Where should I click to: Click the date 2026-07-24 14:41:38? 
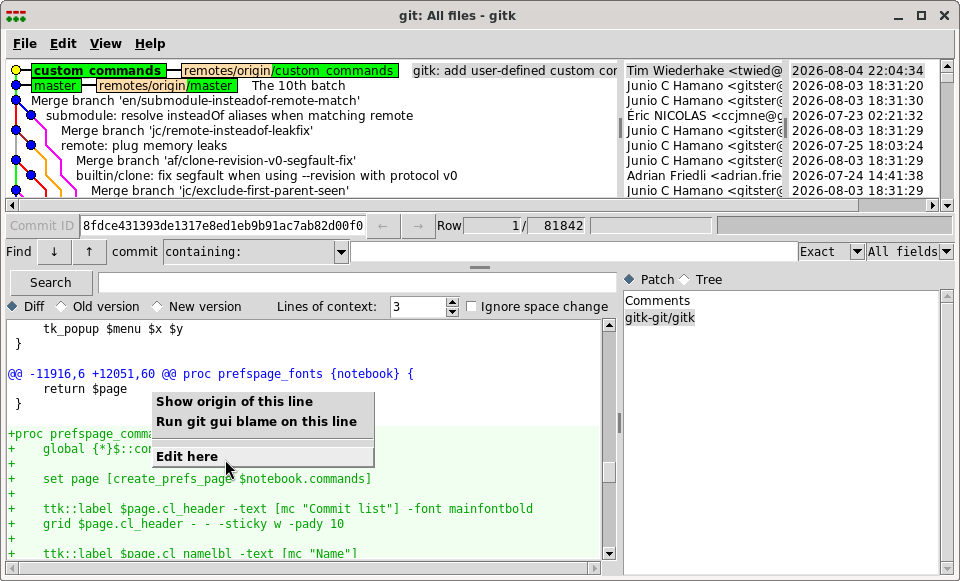click(857, 176)
